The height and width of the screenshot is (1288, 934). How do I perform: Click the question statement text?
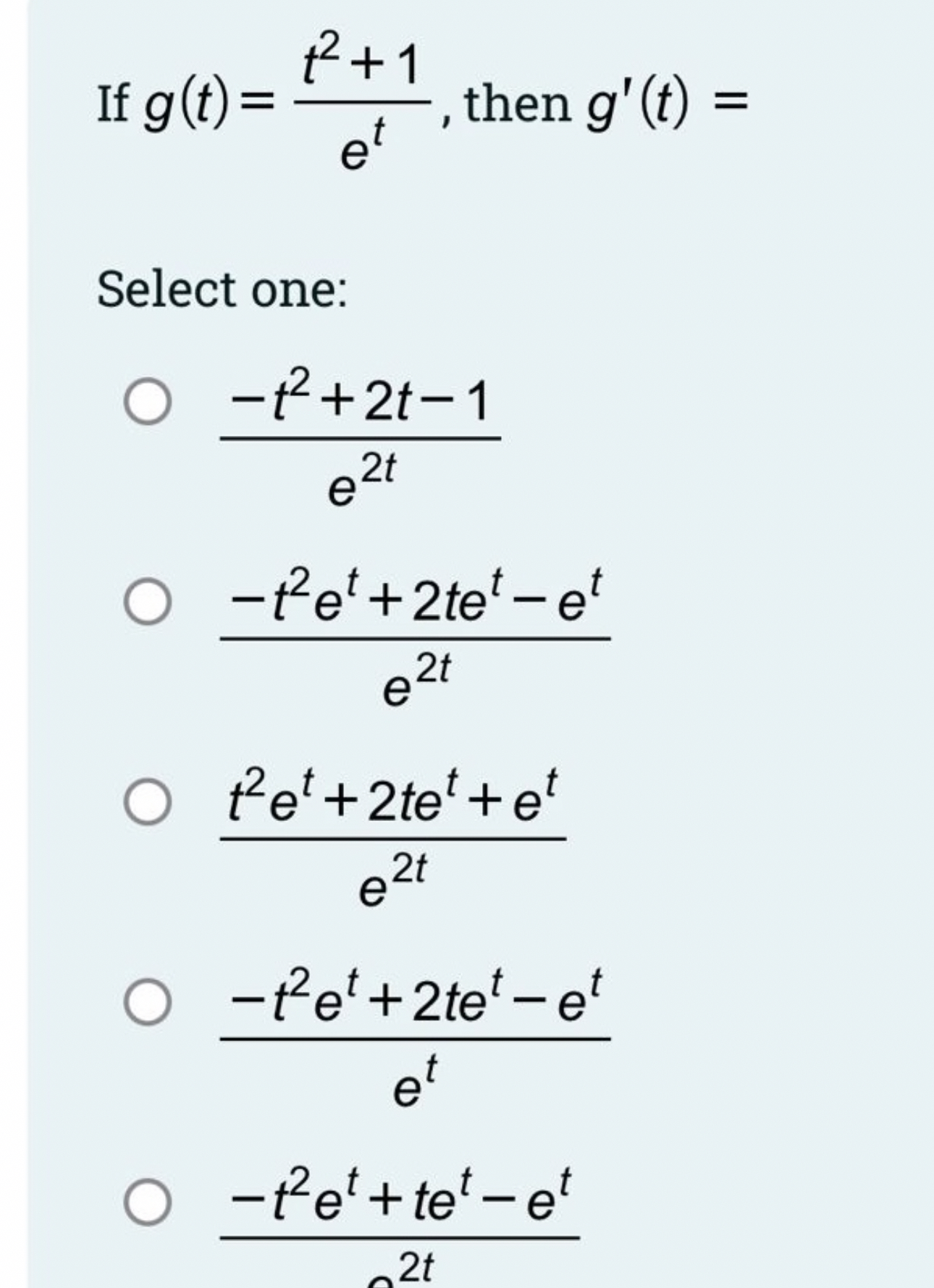click(362, 101)
